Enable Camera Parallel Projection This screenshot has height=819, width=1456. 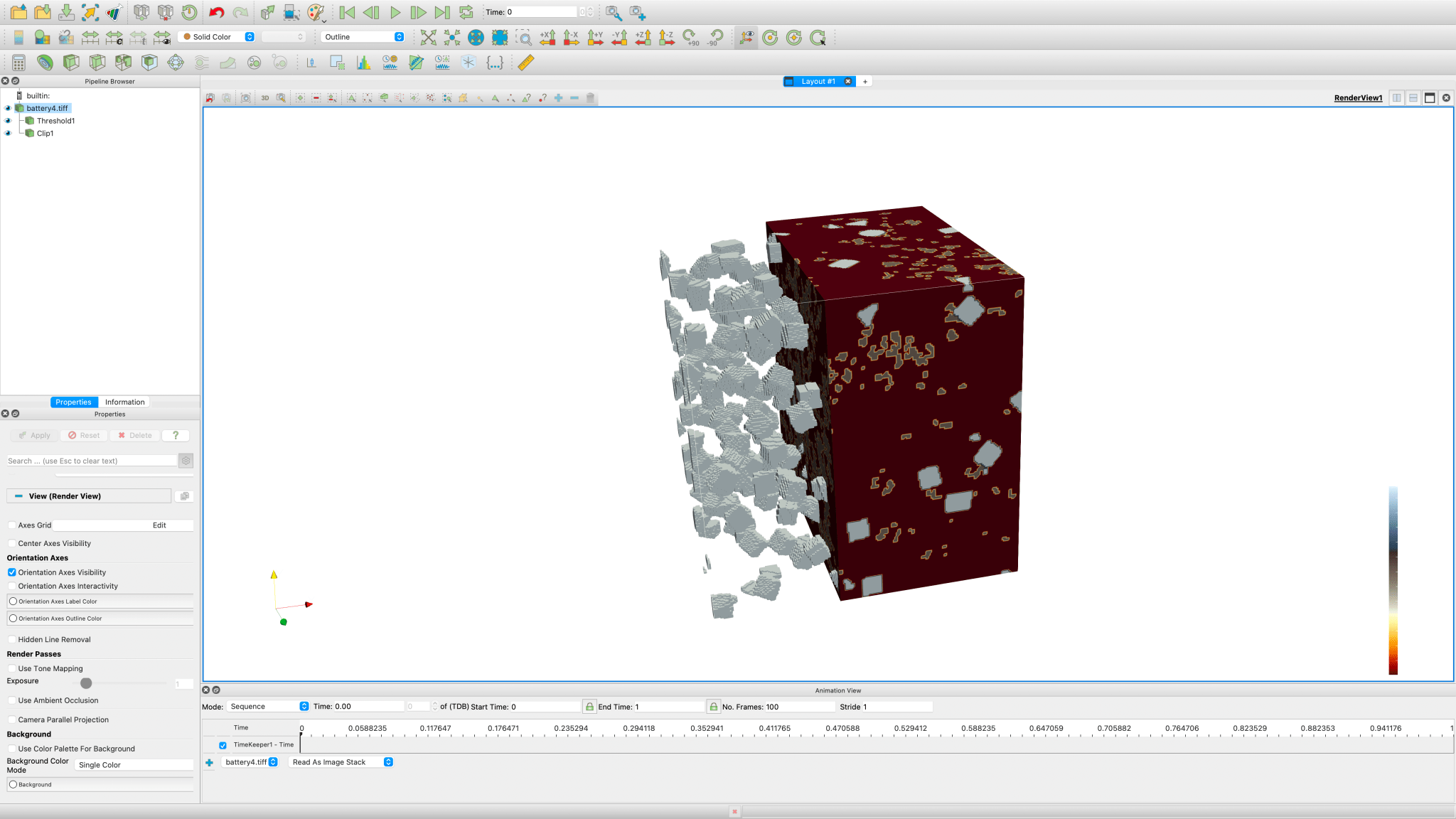point(12,719)
